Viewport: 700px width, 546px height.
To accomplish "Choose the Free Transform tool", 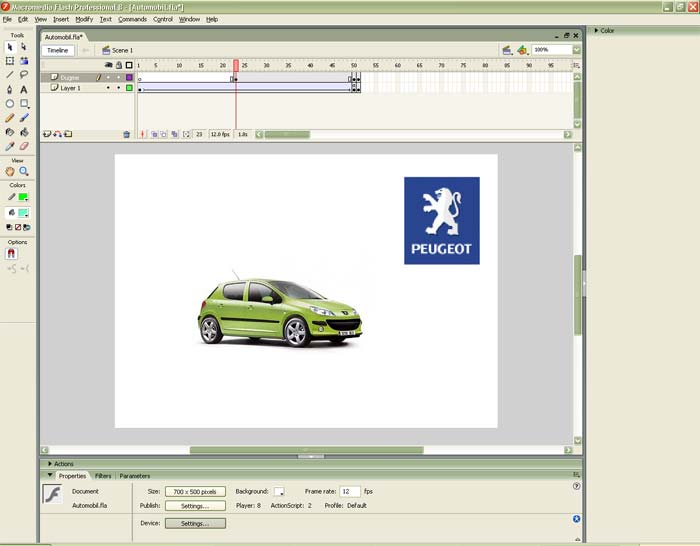I will pyautogui.click(x=10, y=61).
